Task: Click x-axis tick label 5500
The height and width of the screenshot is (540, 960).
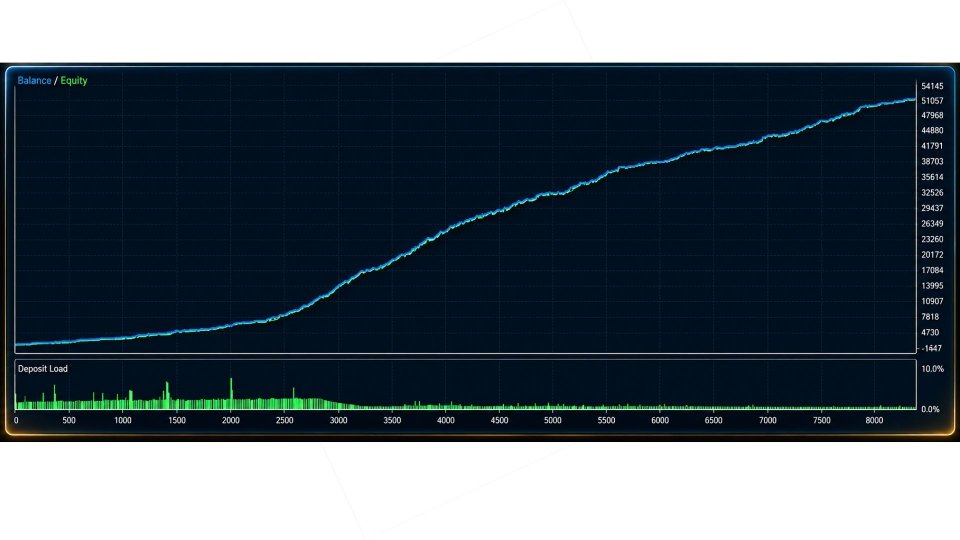Action: coord(606,421)
